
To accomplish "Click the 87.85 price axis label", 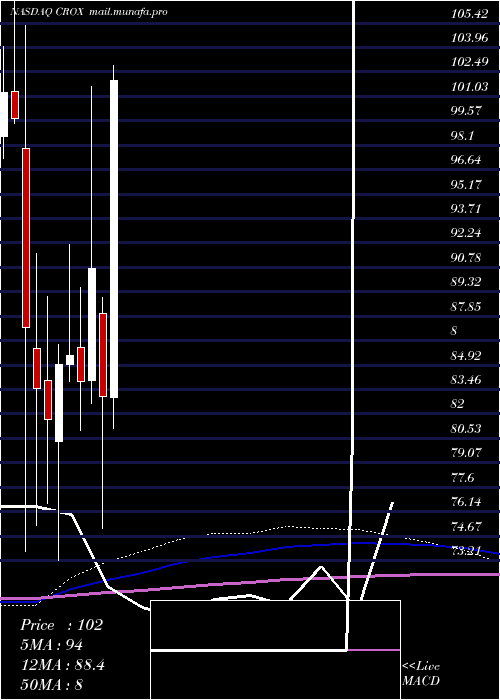I will pyautogui.click(x=467, y=306).
